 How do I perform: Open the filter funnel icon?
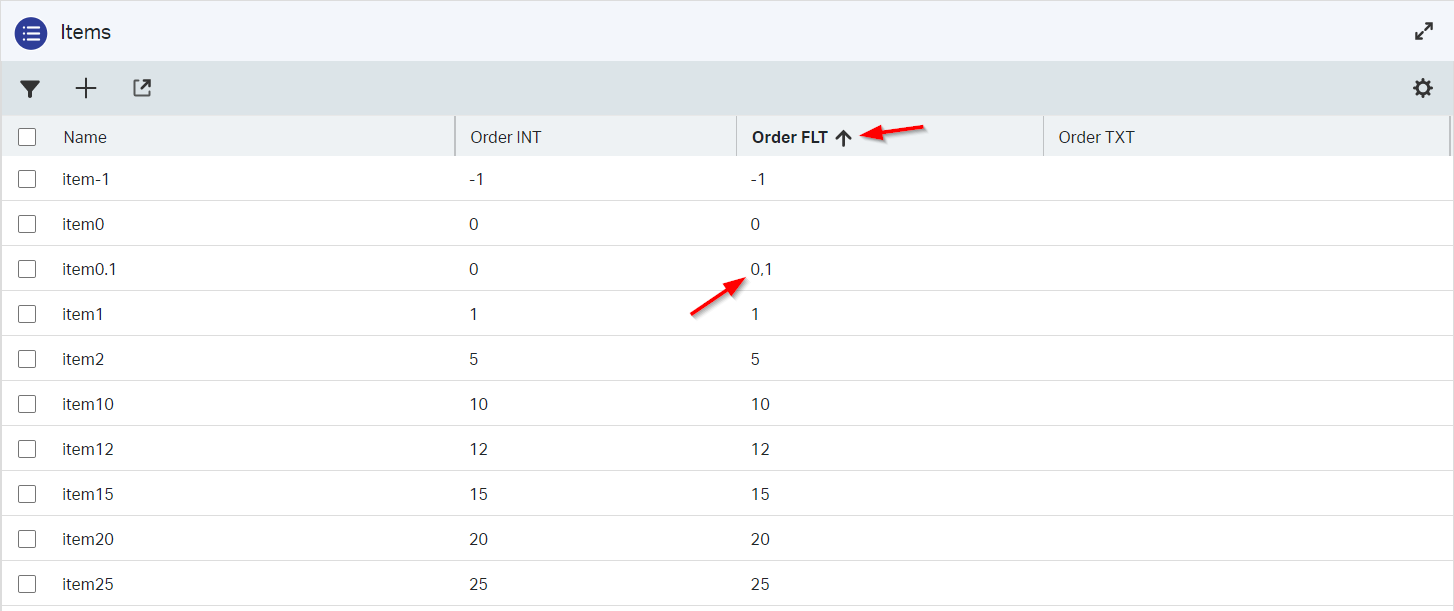(30, 89)
